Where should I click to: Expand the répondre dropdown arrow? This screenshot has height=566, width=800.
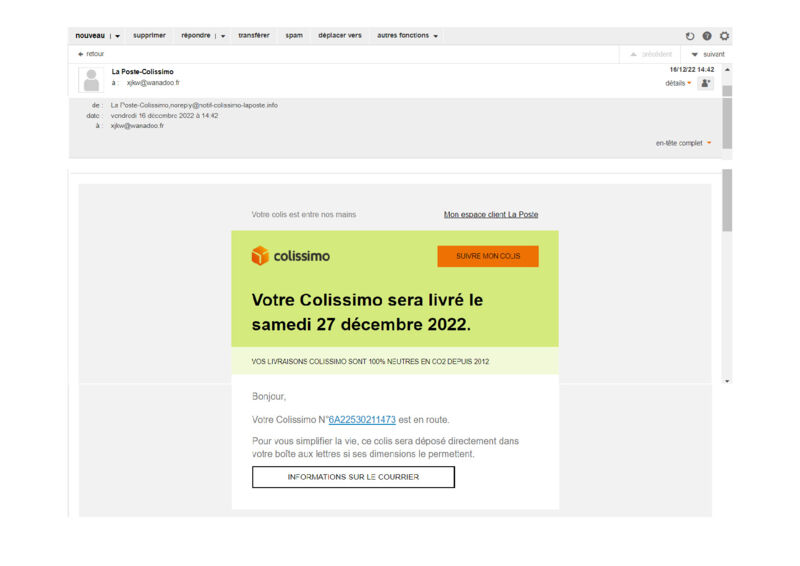223,36
